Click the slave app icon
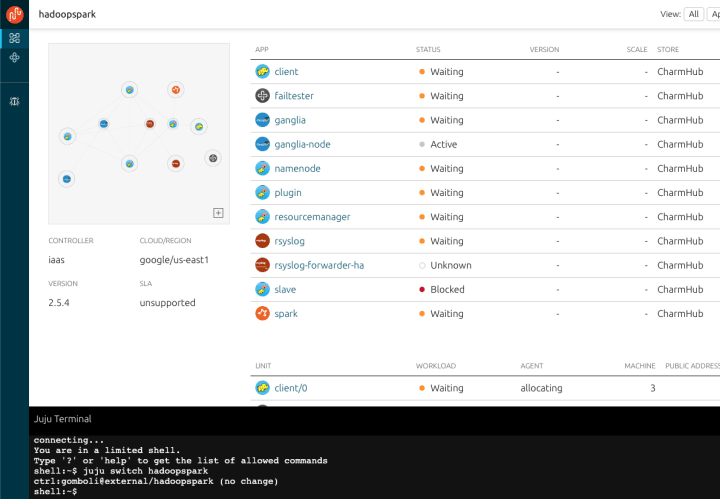 (x=262, y=289)
